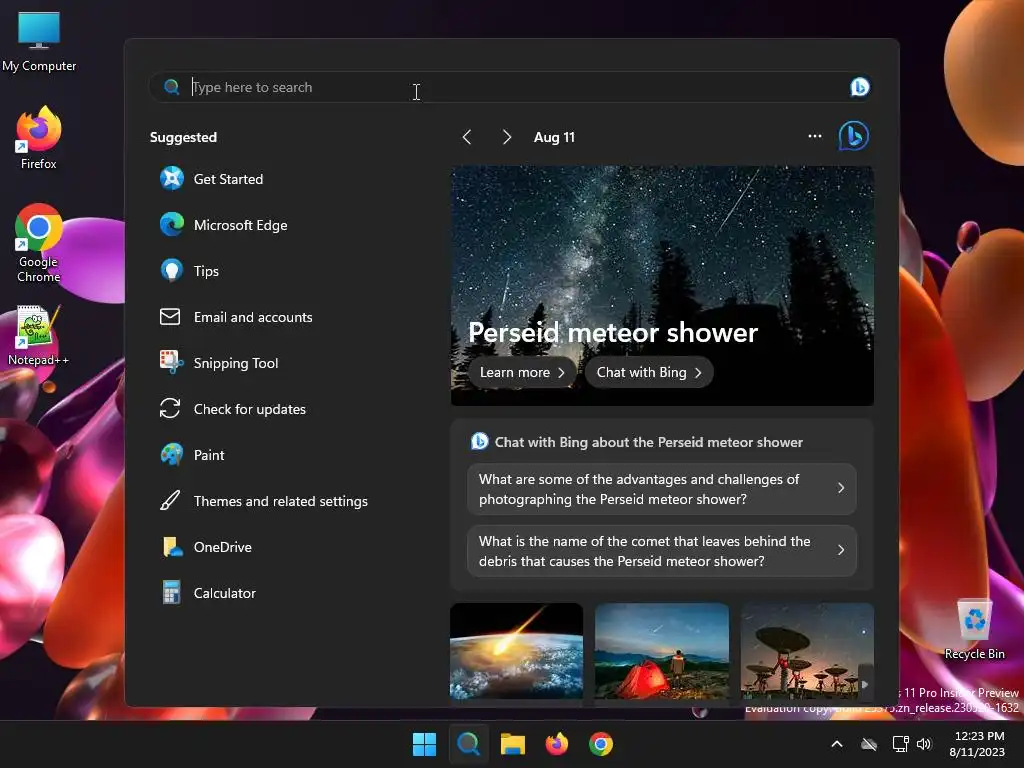Open the Windows Start button on taskbar

pos(424,744)
